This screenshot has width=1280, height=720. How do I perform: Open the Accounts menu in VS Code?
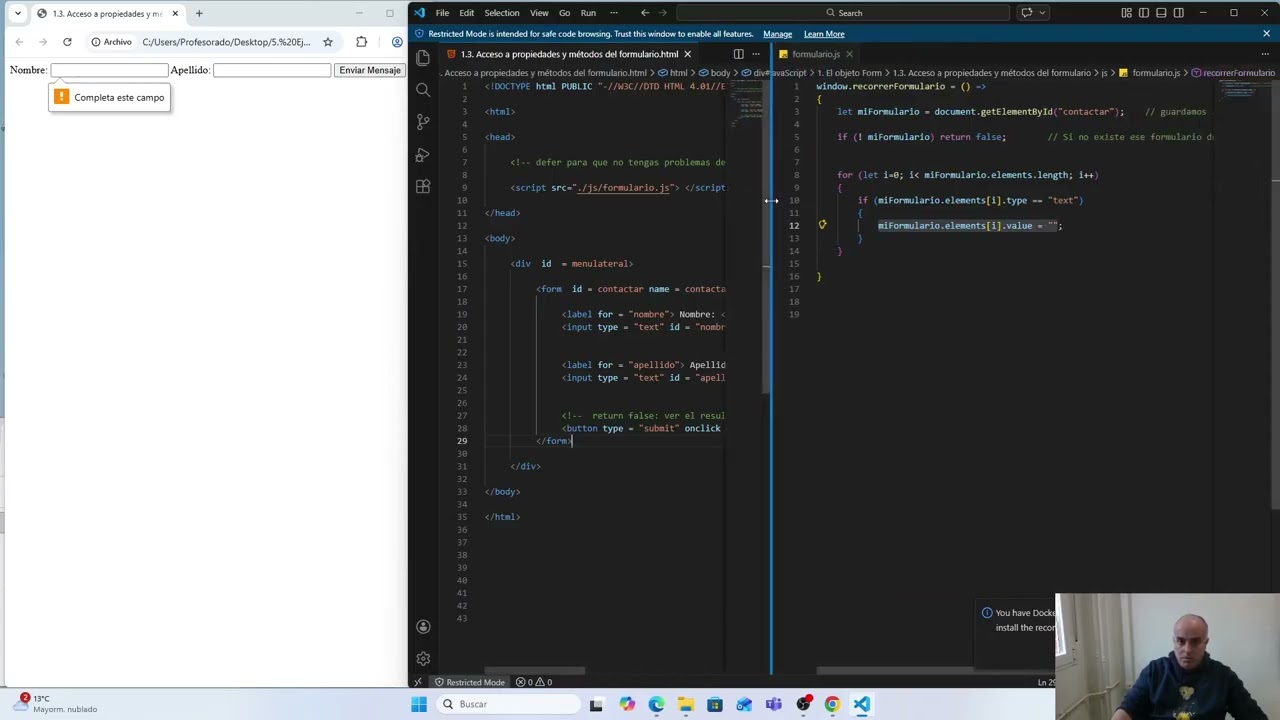tap(423, 627)
